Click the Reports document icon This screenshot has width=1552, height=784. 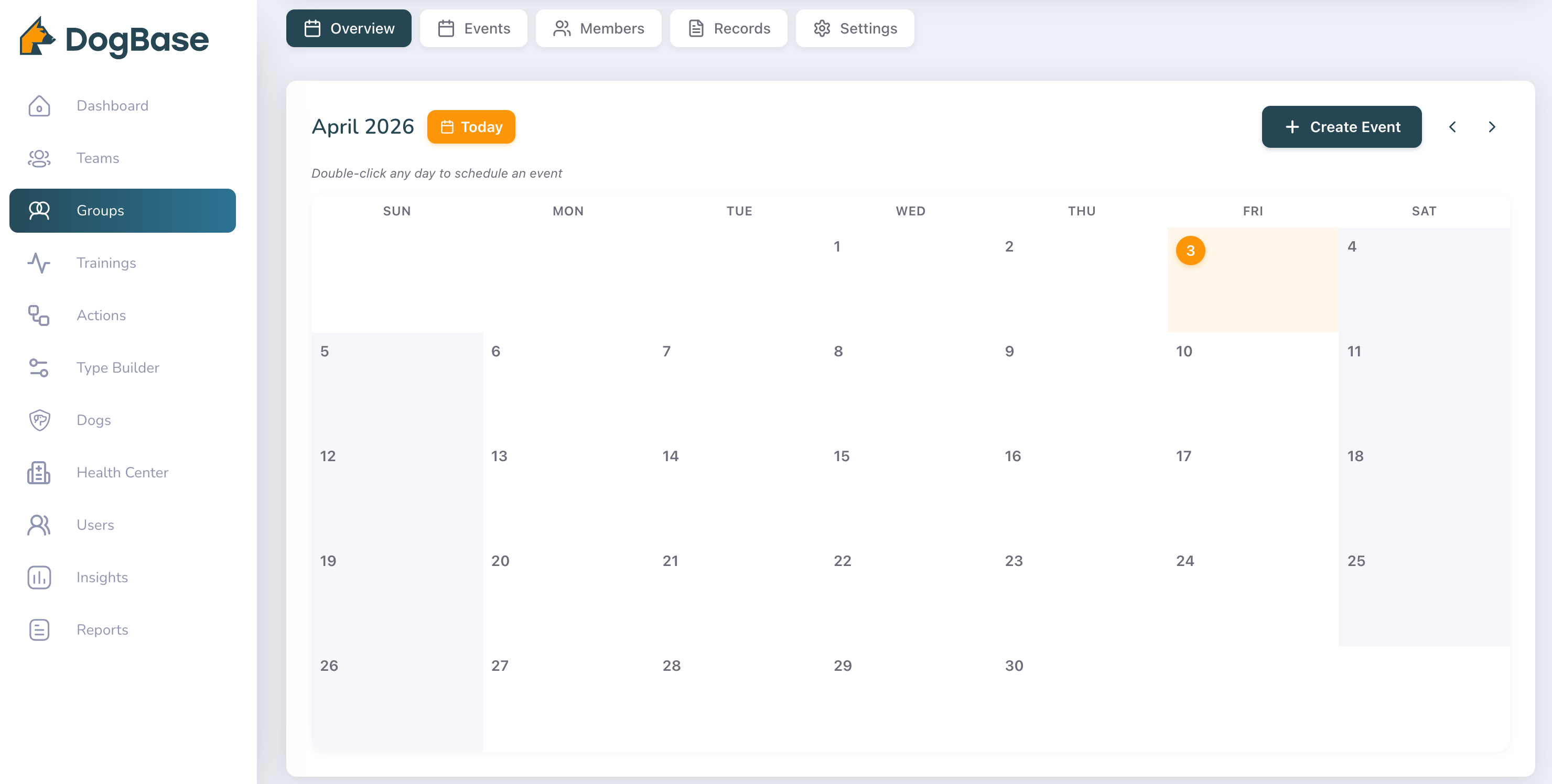coord(39,630)
